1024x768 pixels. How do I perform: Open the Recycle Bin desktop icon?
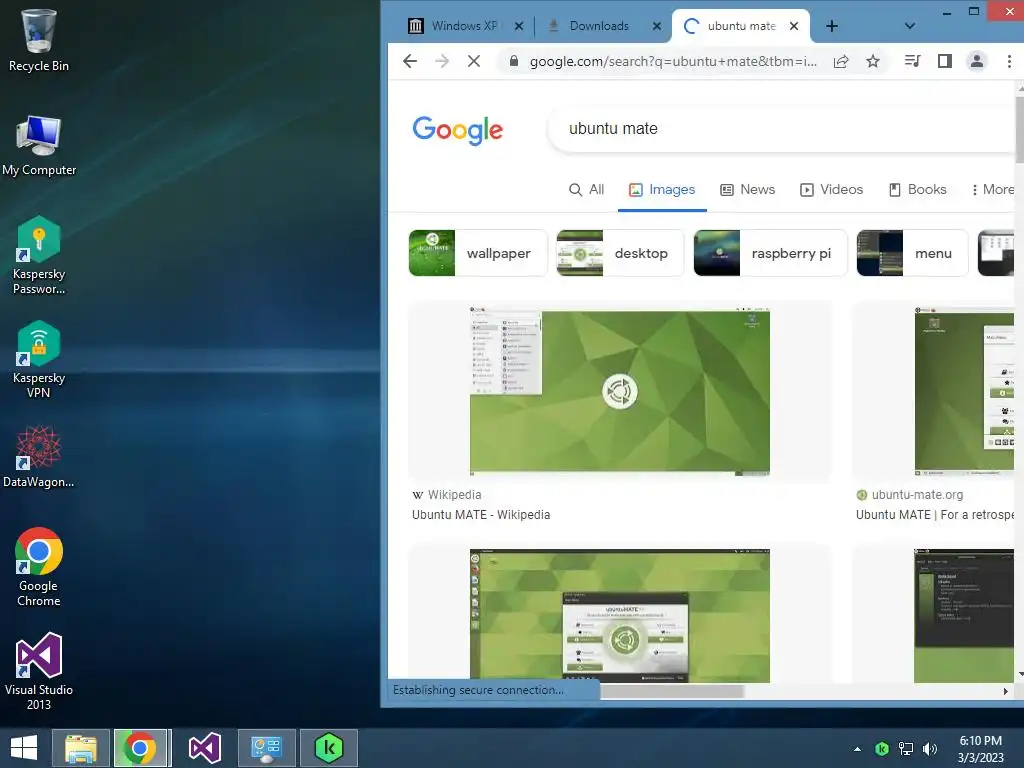coord(39,40)
